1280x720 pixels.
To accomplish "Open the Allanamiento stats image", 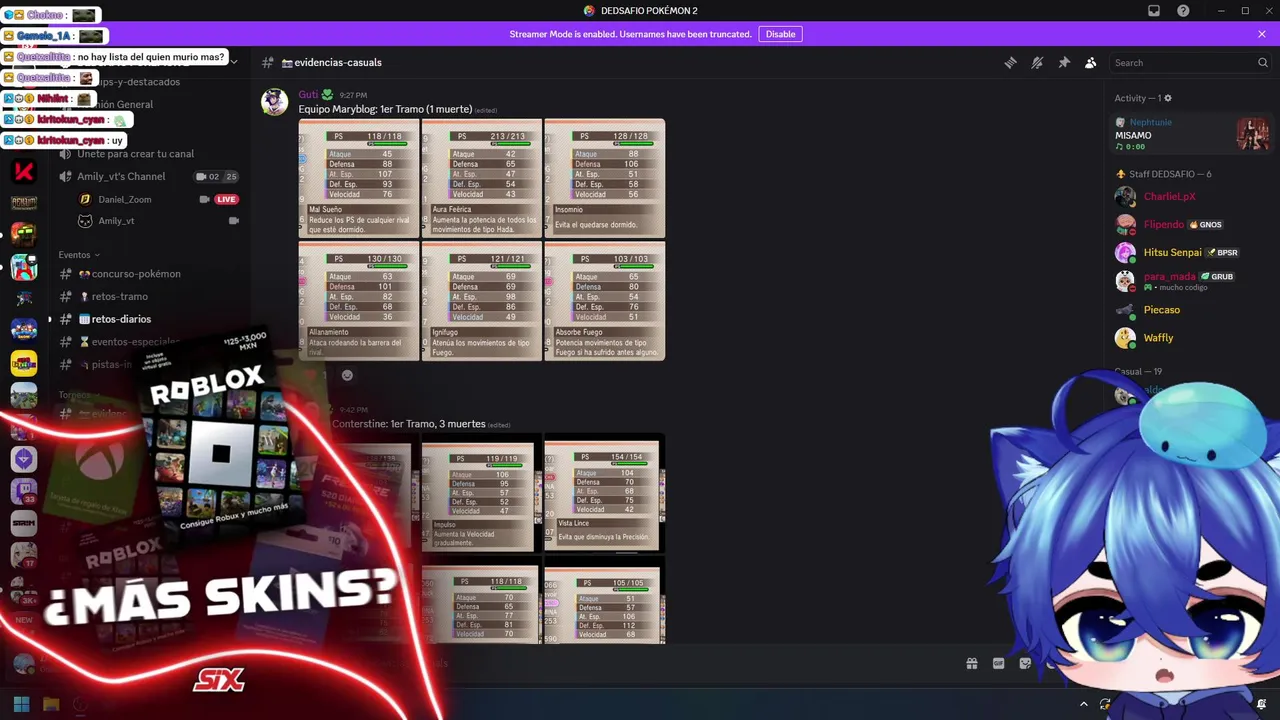I will click(x=359, y=300).
